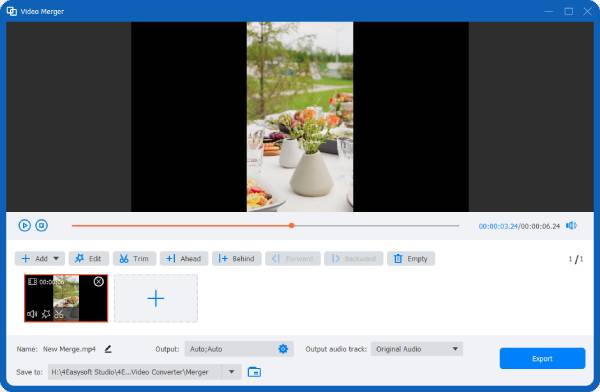Open Output audio track dropdown
This screenshot has width=600, height=392.
tap(417, 349)
